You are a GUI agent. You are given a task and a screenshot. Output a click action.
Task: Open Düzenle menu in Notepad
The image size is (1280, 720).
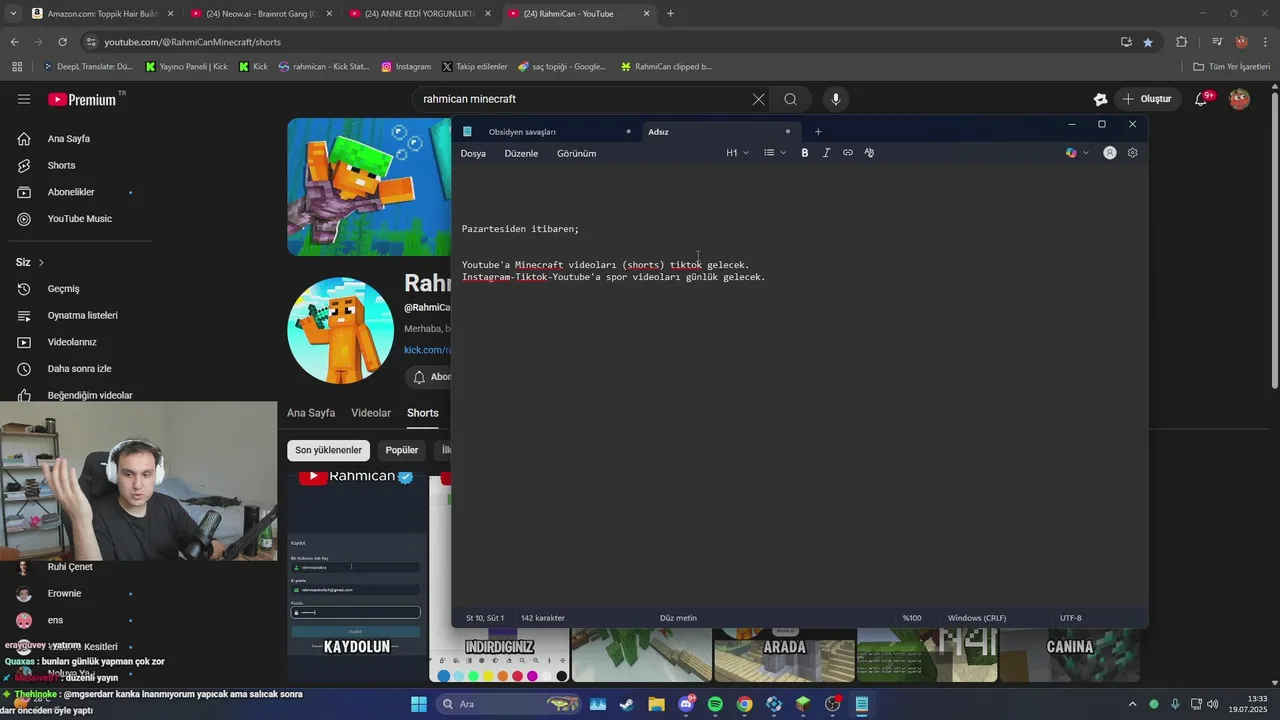(521, 153)
